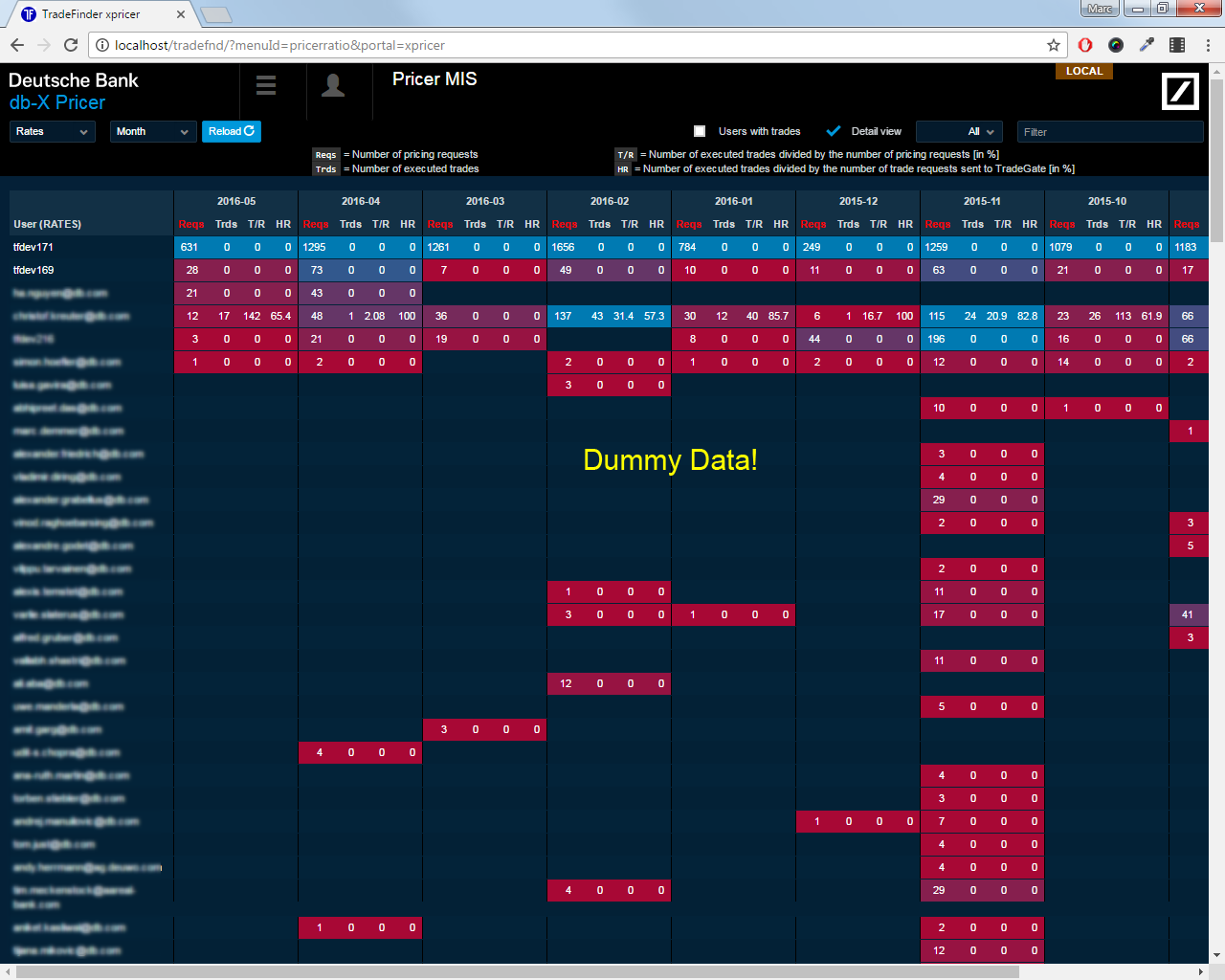Bookmark page with star icon

pyautogui.click(x=1054, y=45)
